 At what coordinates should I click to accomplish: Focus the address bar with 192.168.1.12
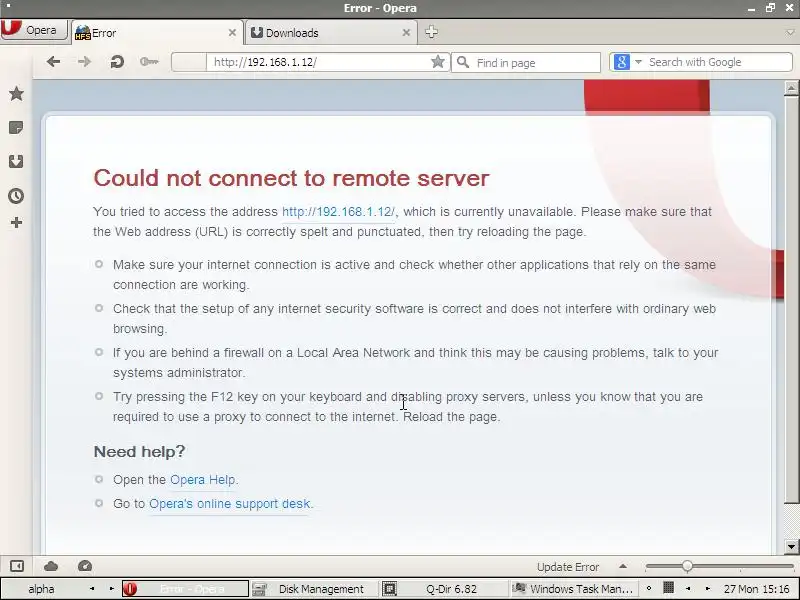point(316,62)
